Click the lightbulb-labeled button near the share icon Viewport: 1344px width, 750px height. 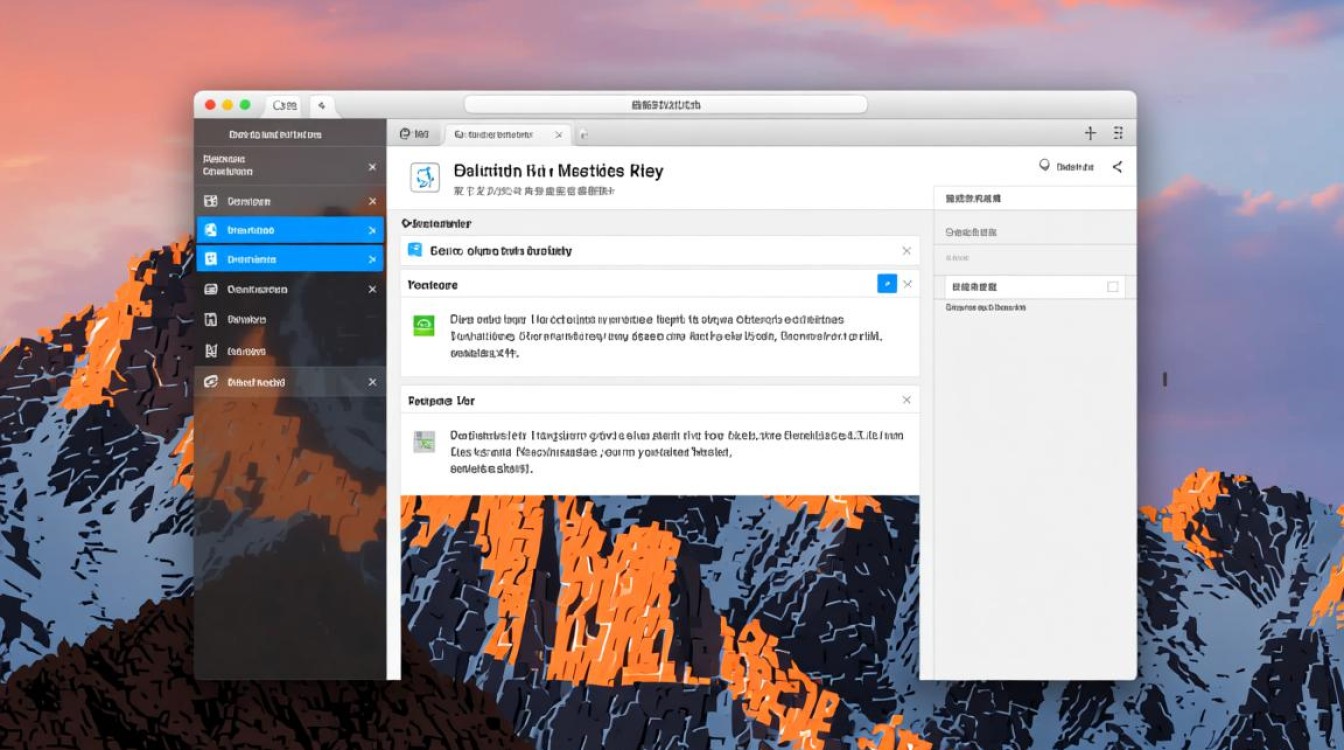point(1066,167)
